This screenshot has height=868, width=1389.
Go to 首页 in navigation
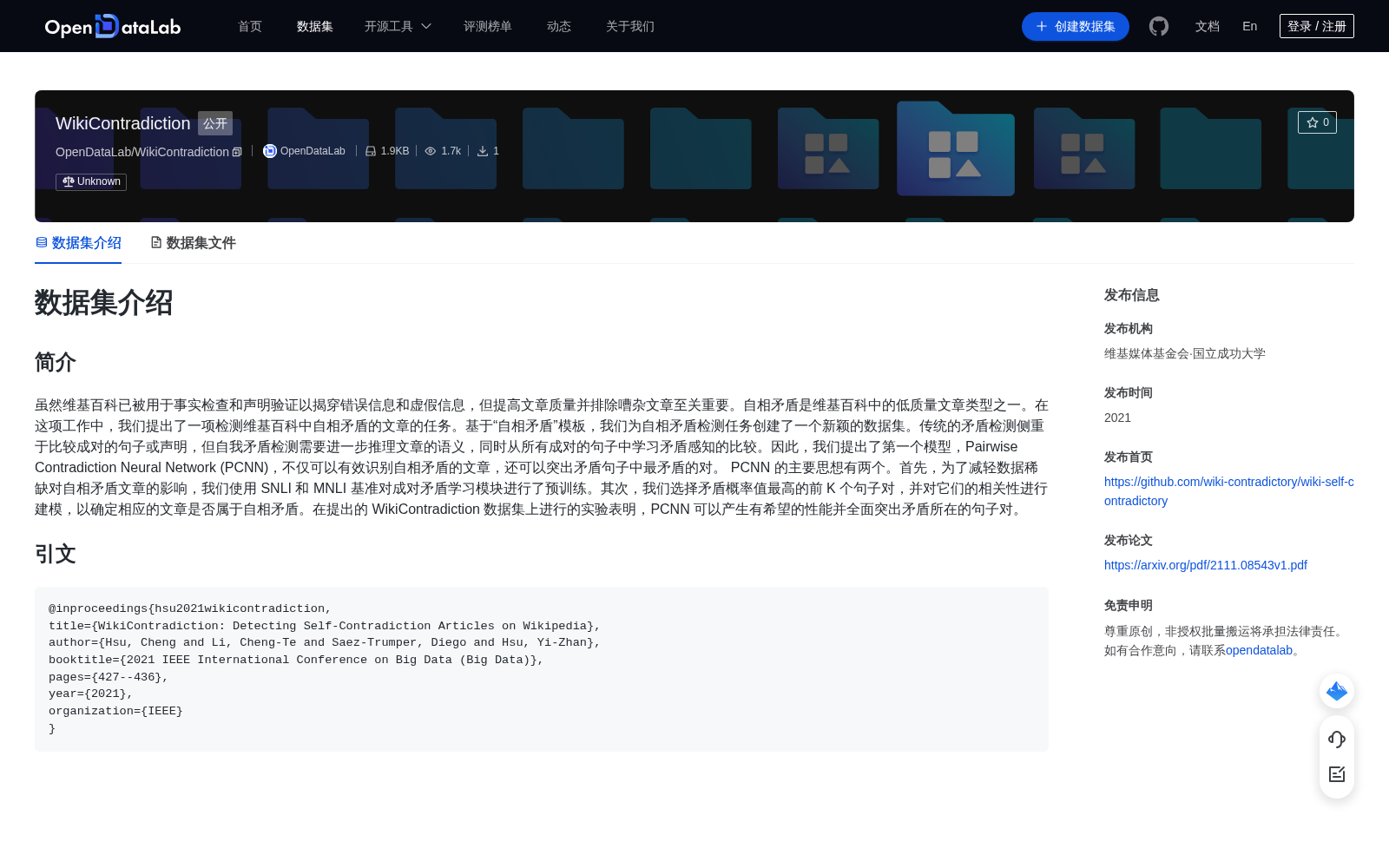250,26
